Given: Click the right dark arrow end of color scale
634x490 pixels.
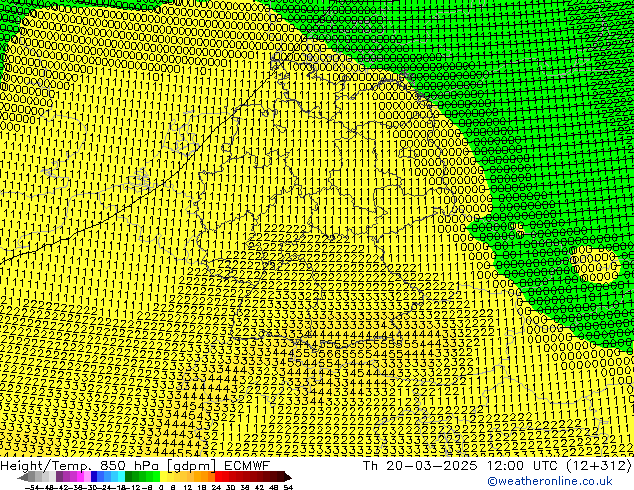Looking at the screenshot, I should (x=288, y=477).
